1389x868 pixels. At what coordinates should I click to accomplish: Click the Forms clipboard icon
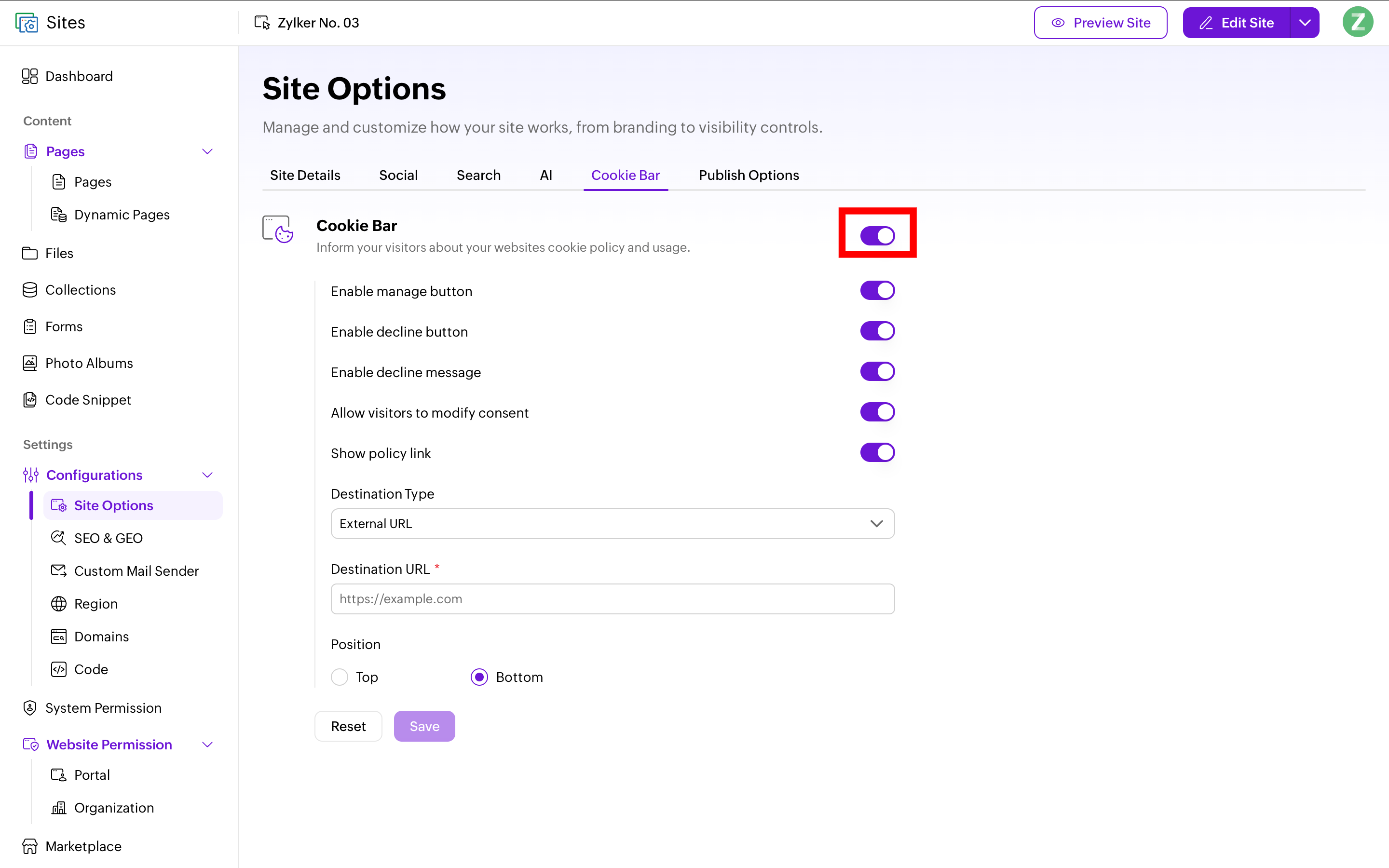30,326
